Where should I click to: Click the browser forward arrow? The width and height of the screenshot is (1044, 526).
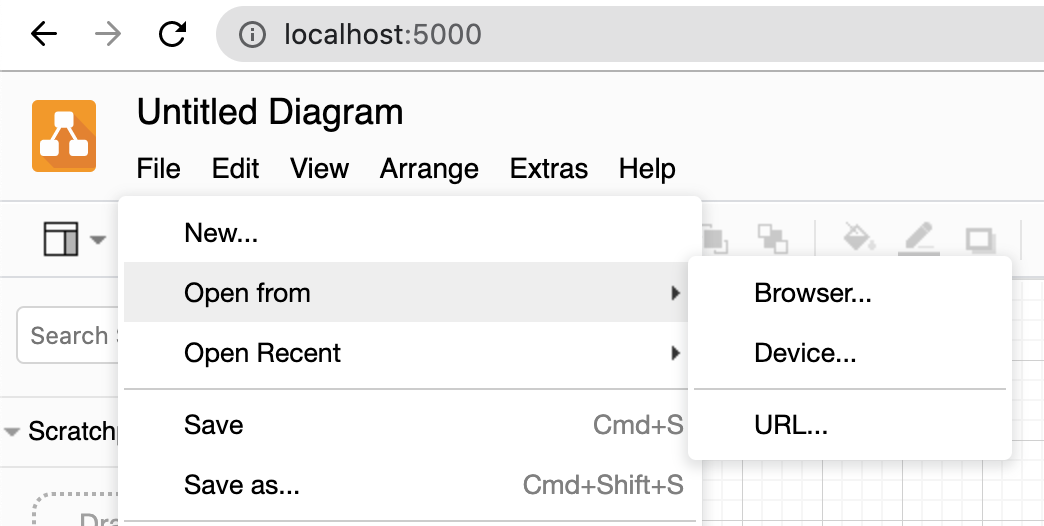tap(108, 34)
